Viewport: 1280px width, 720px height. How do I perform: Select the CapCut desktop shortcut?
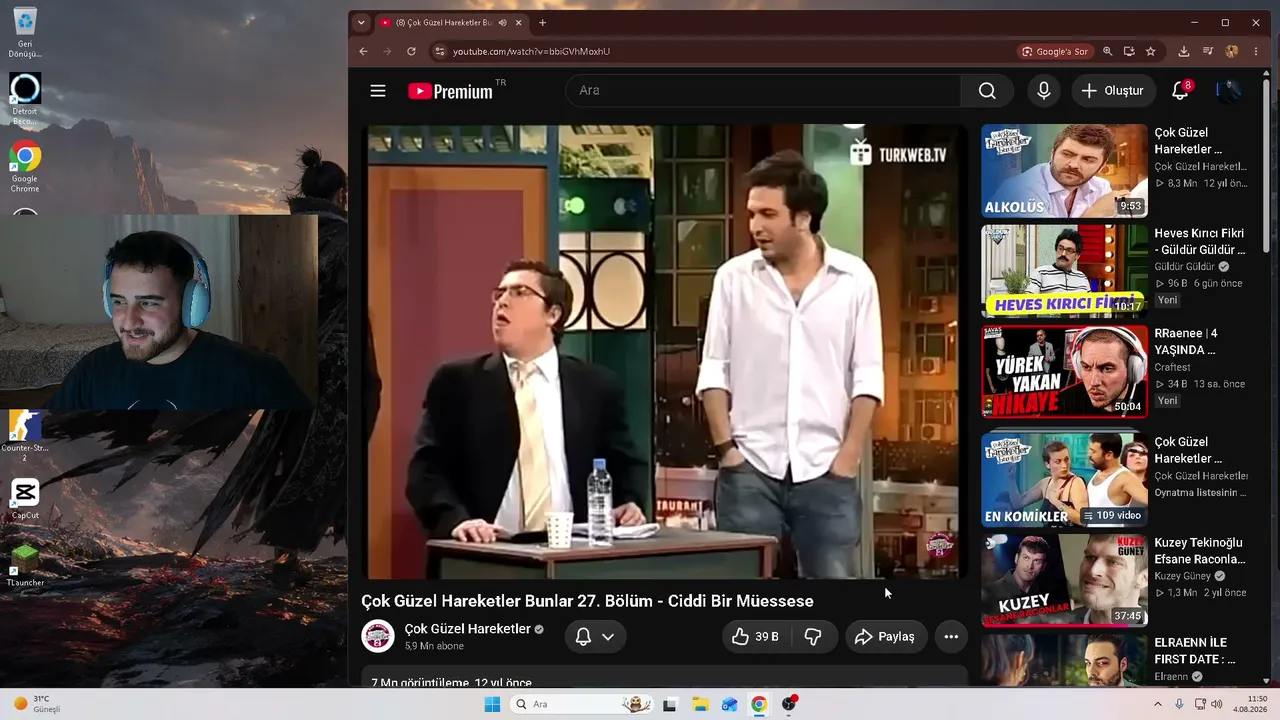(25, 500)
